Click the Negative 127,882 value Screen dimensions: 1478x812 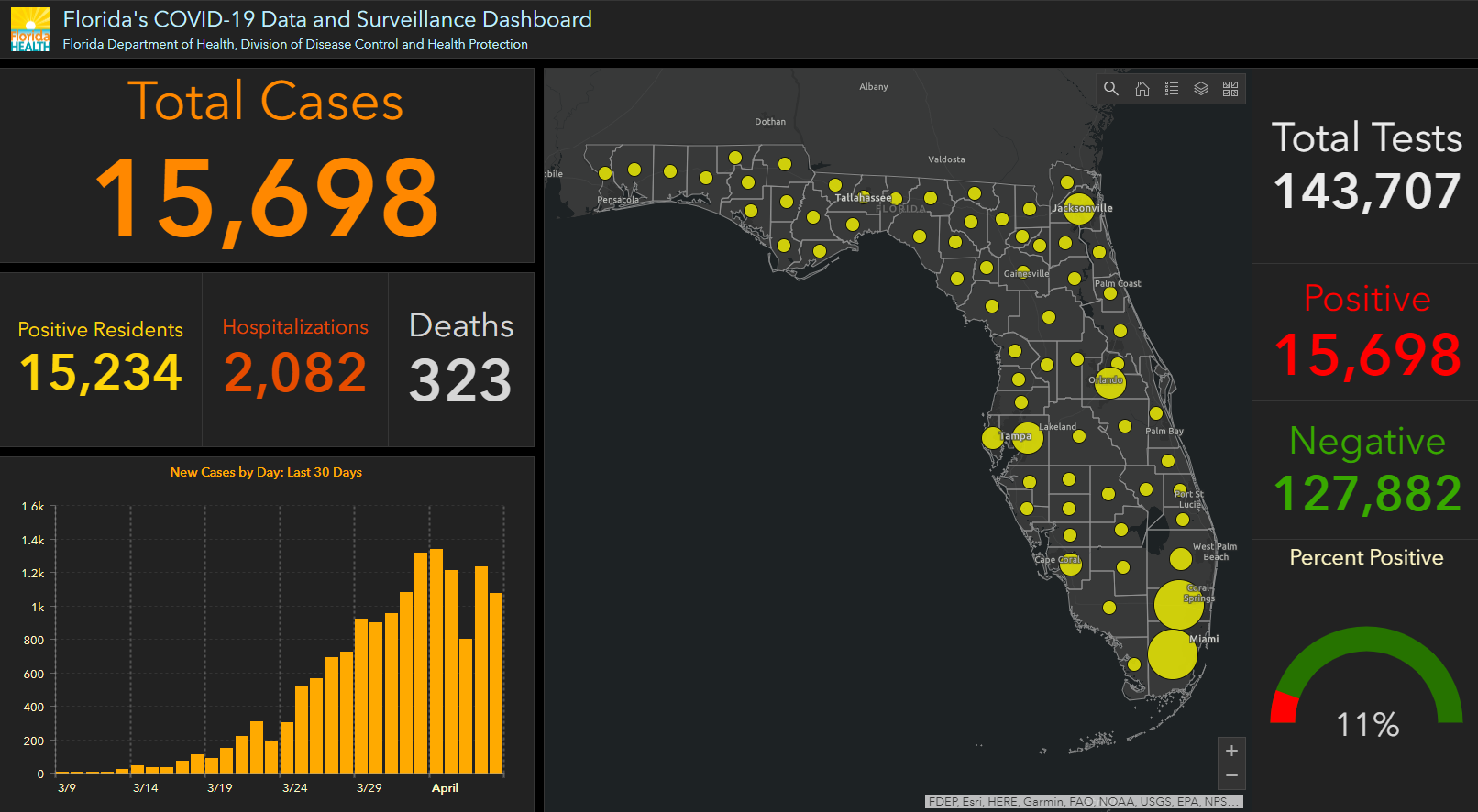(x=1367, y=495)
